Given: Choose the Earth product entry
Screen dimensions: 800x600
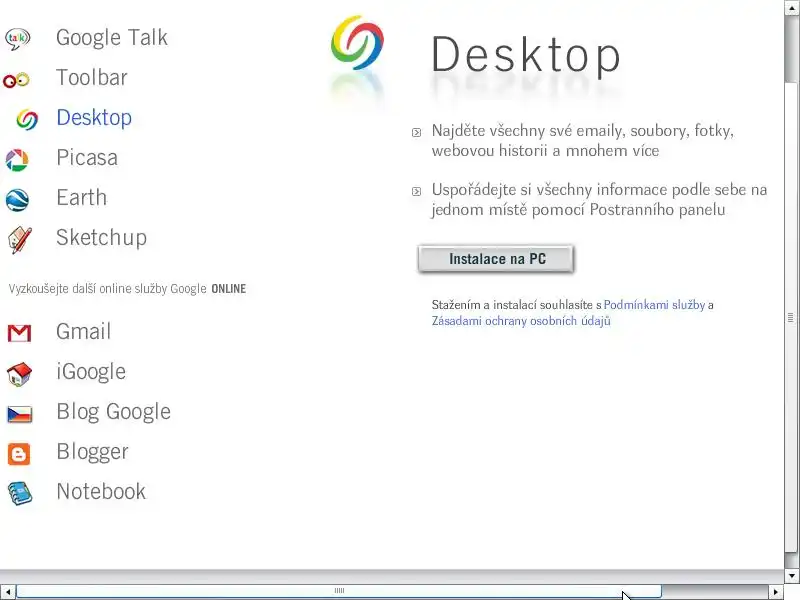Looking at the screenshot, I should [x=82, y=197].
